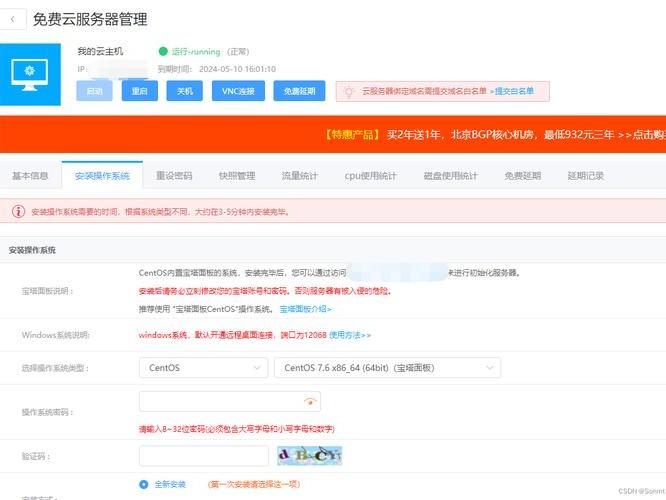Open the 延期记录 tab
Screen dimensions: 666x500
pyautogui.click(x=586, y=175)
